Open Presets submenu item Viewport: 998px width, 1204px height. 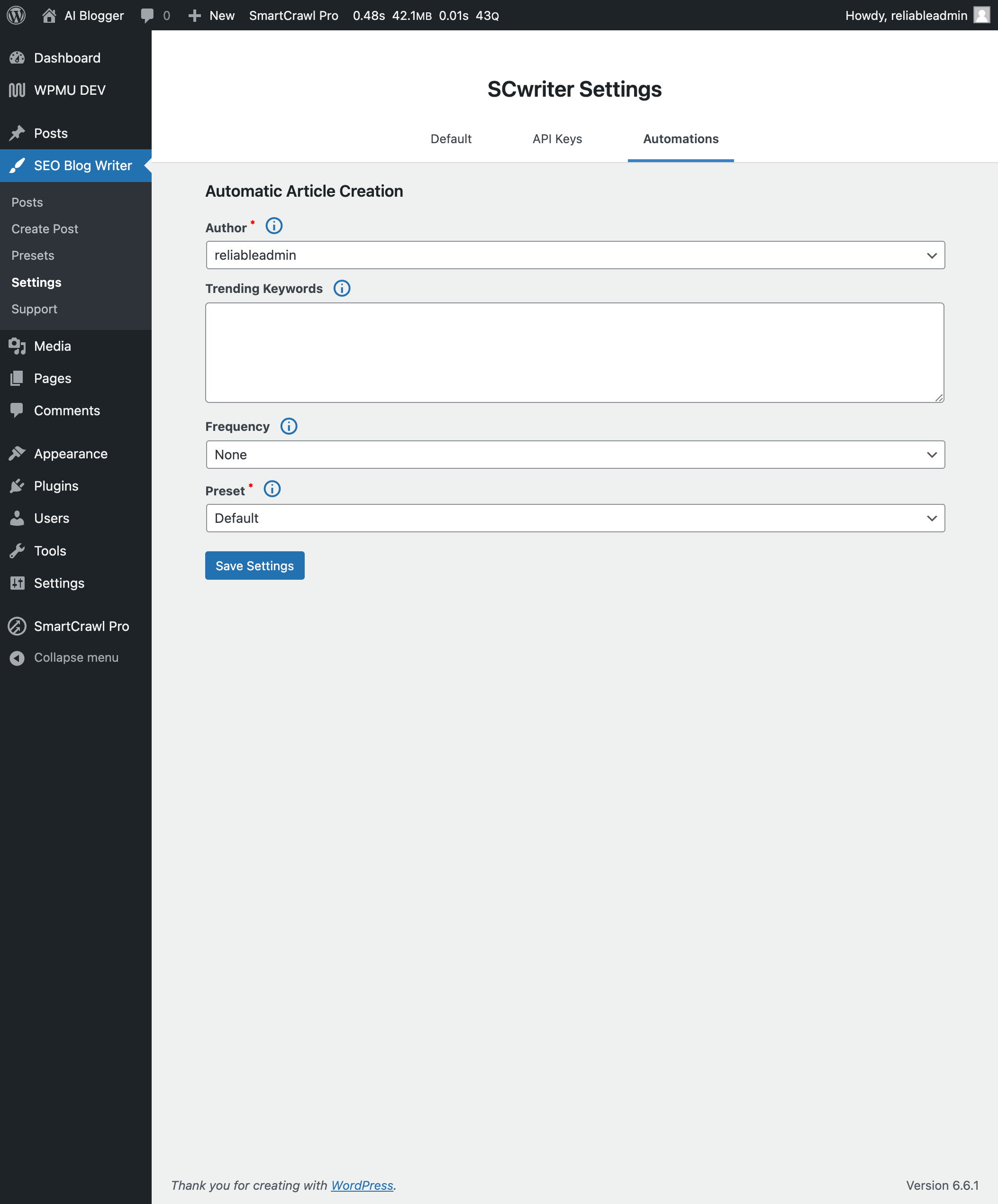pos(33,255)
